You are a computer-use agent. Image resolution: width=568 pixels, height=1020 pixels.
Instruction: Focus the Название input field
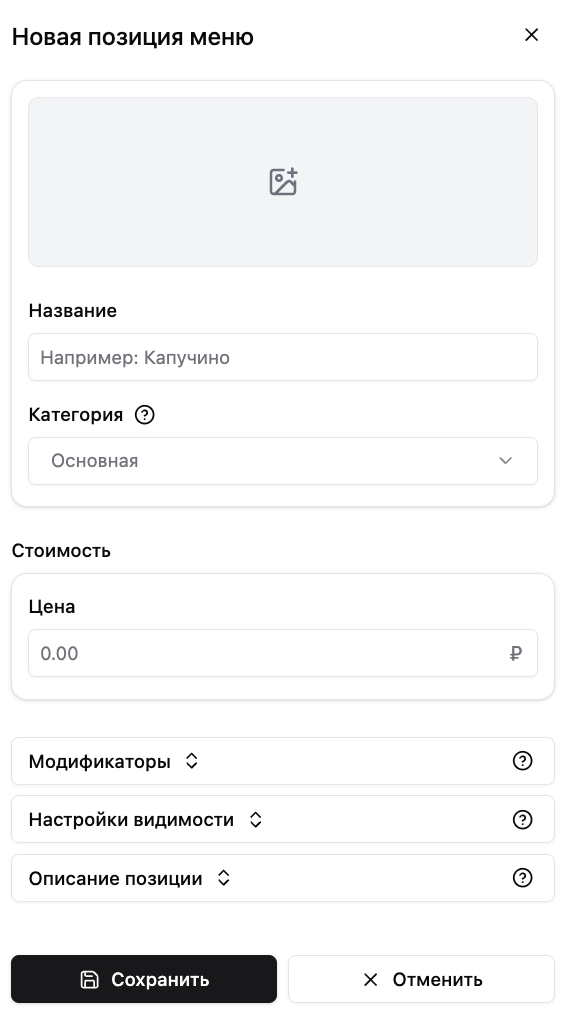[283, 357]
